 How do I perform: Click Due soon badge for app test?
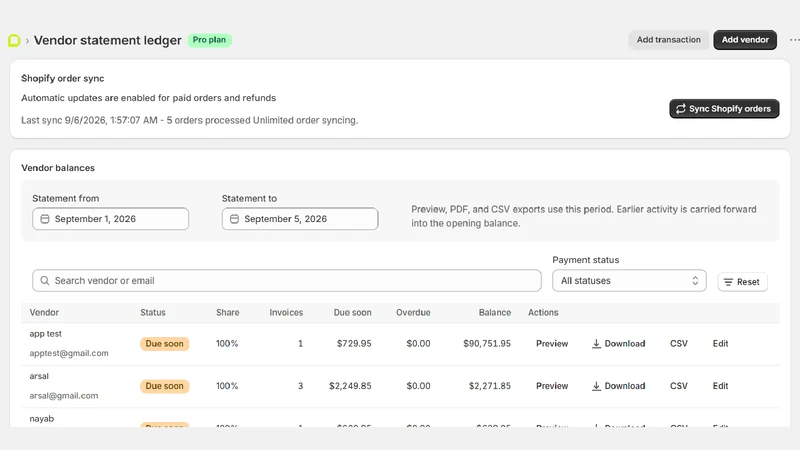(164, 343)
